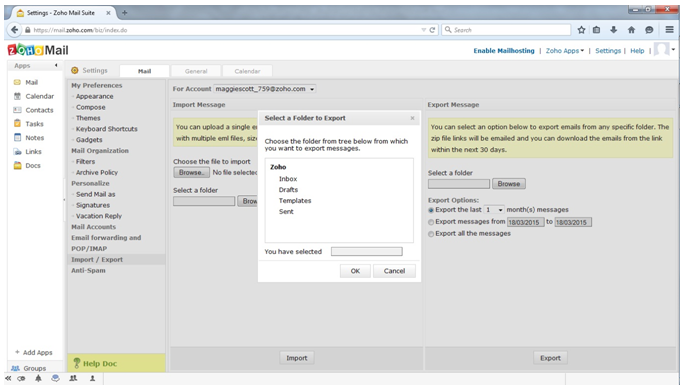
Task: Collapse the Apps panel arrow
Action: click(x=56, y=65)
